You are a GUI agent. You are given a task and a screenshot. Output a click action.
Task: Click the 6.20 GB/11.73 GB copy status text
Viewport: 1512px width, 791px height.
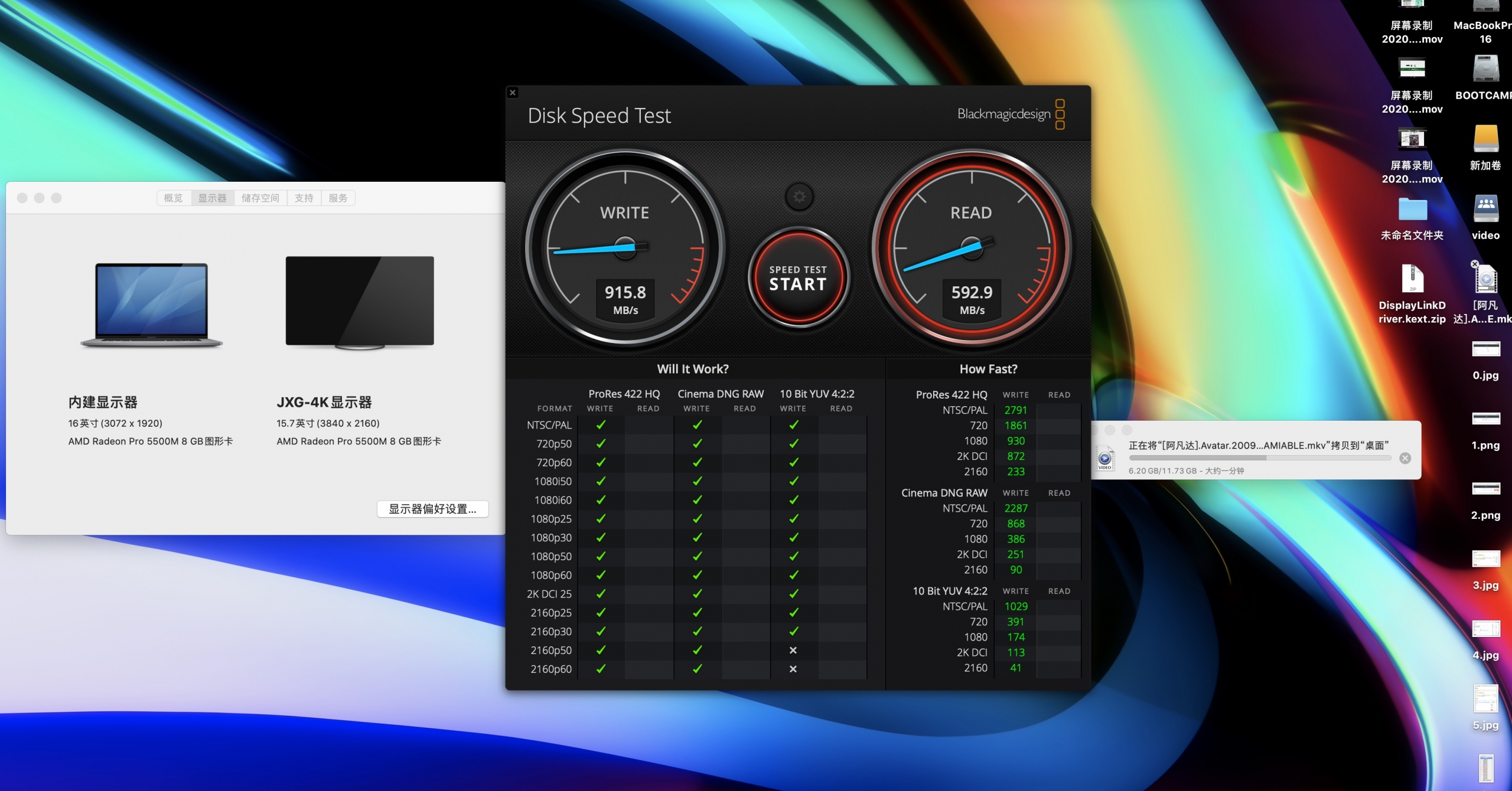[1186, 470]
